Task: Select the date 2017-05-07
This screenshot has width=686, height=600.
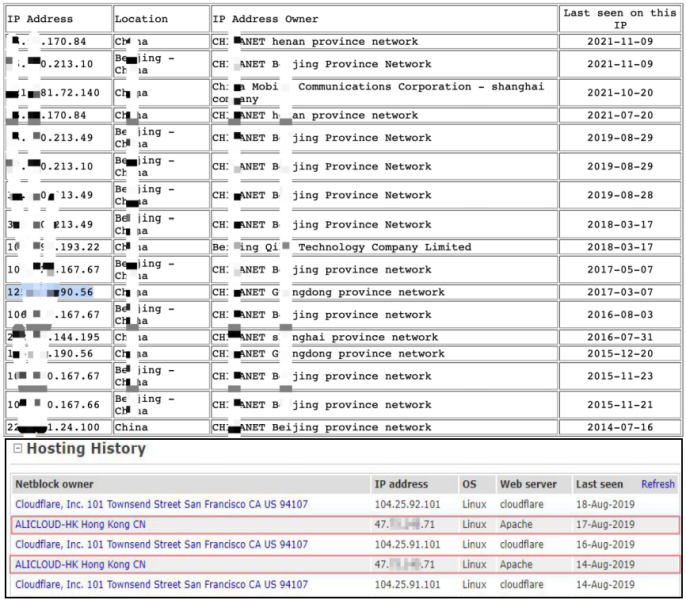Action: (620, 269)
